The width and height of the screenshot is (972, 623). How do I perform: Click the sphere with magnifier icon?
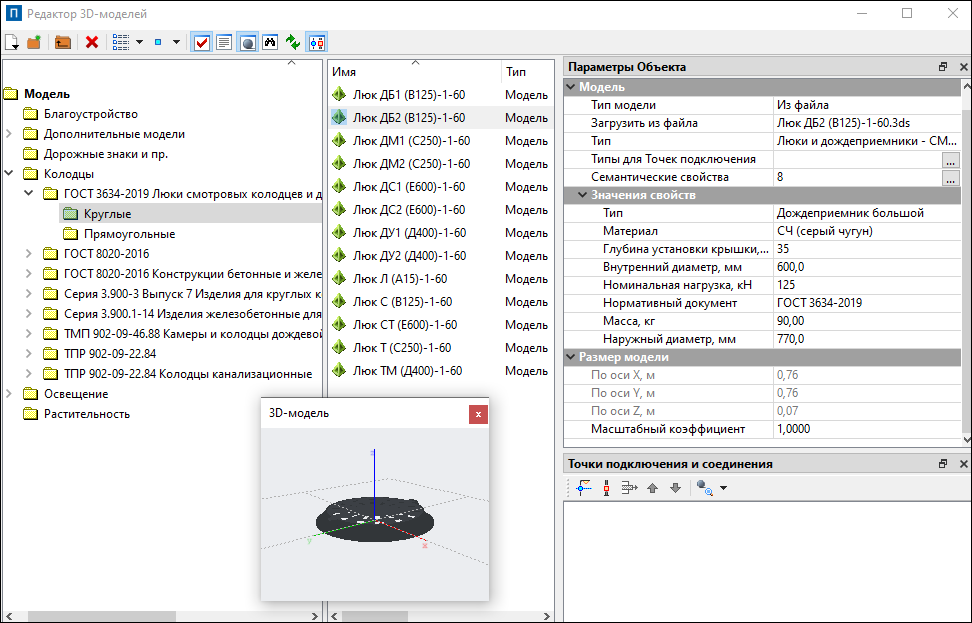(704, 488)
